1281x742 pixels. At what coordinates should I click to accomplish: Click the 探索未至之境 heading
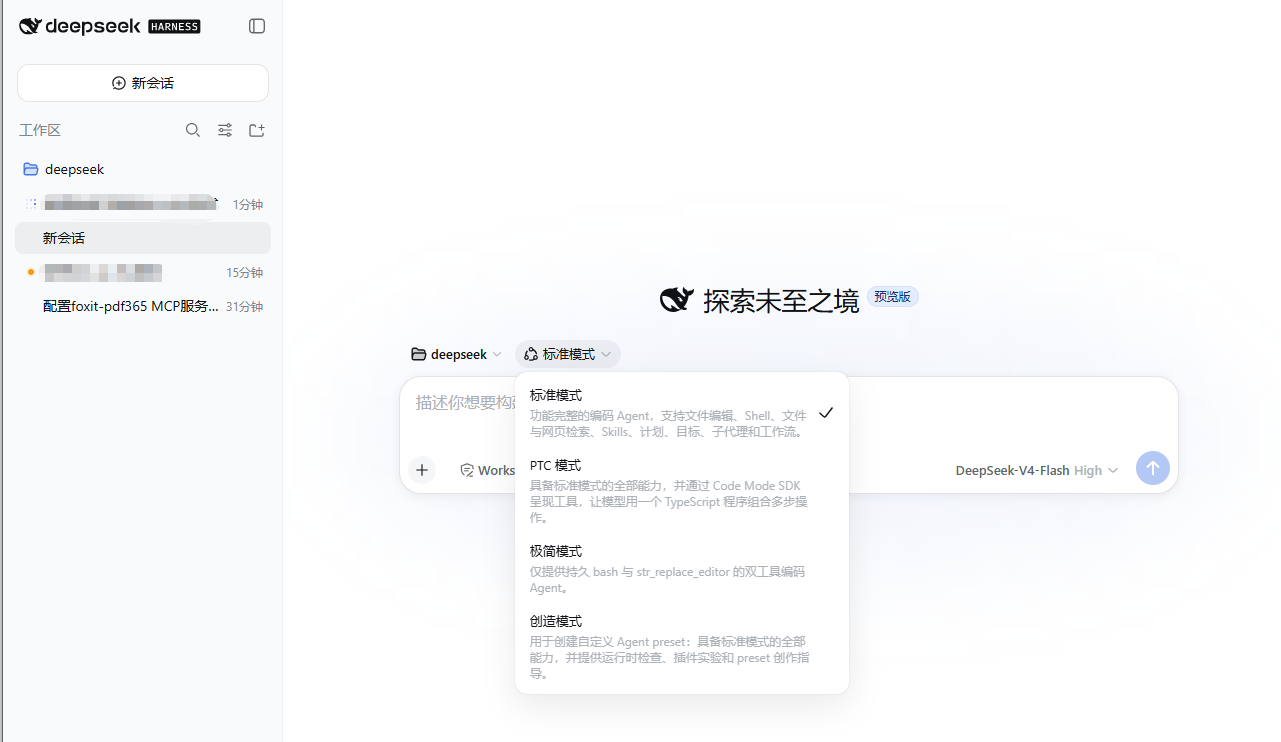click(x=781, y=300)
